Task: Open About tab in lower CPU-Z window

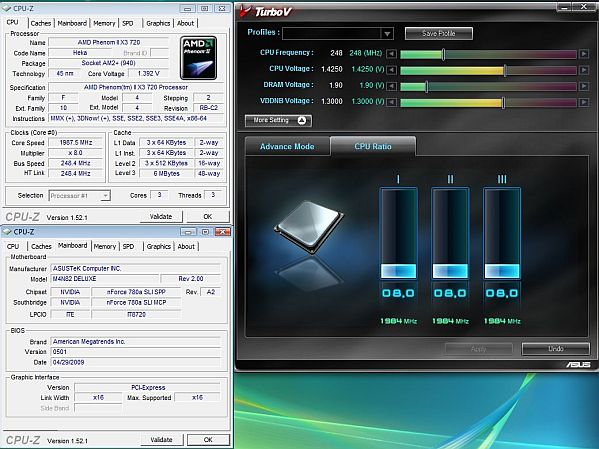Action: tap(186, 246)
